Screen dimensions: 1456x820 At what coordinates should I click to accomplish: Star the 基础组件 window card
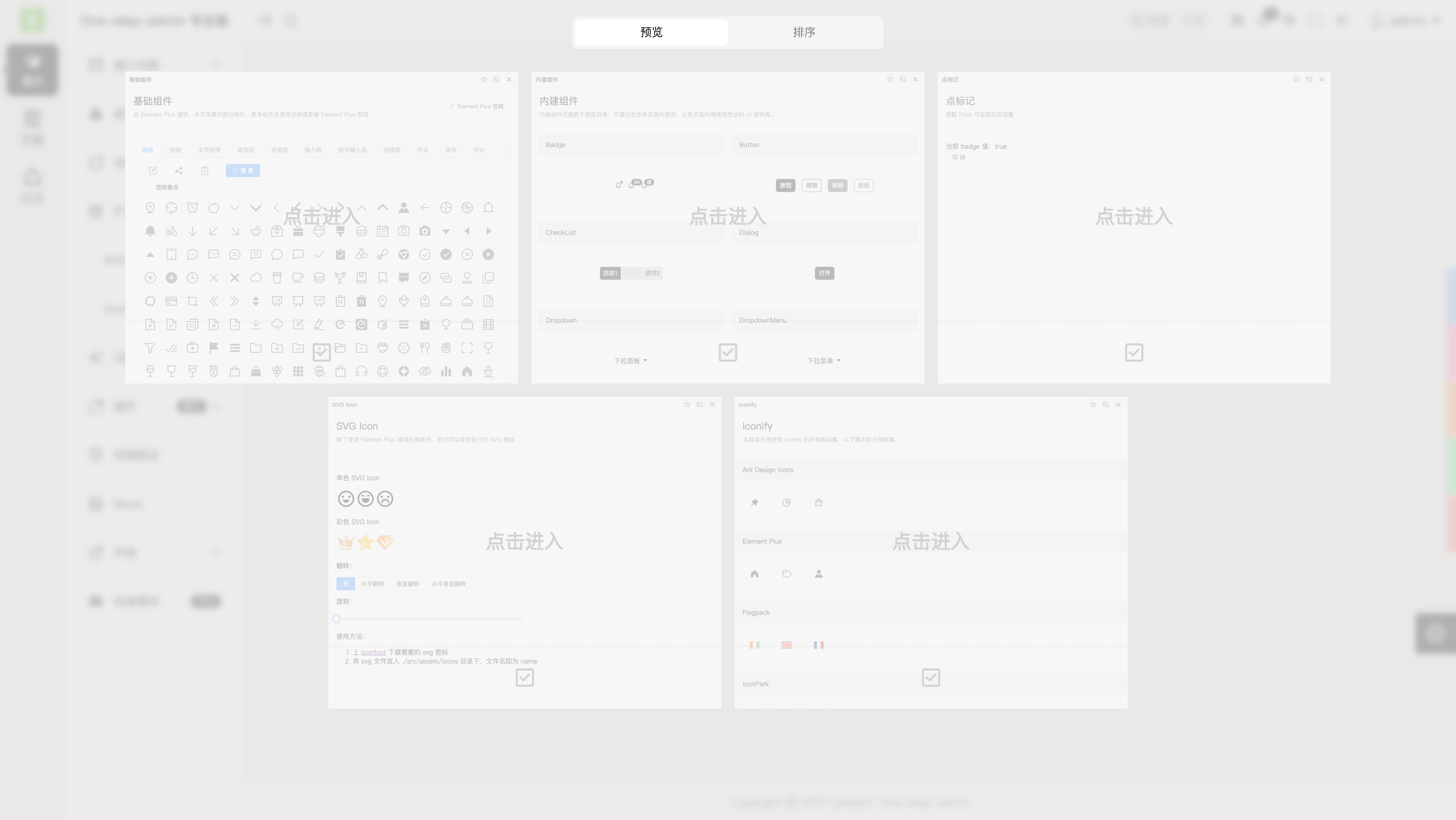coord(484,80)
